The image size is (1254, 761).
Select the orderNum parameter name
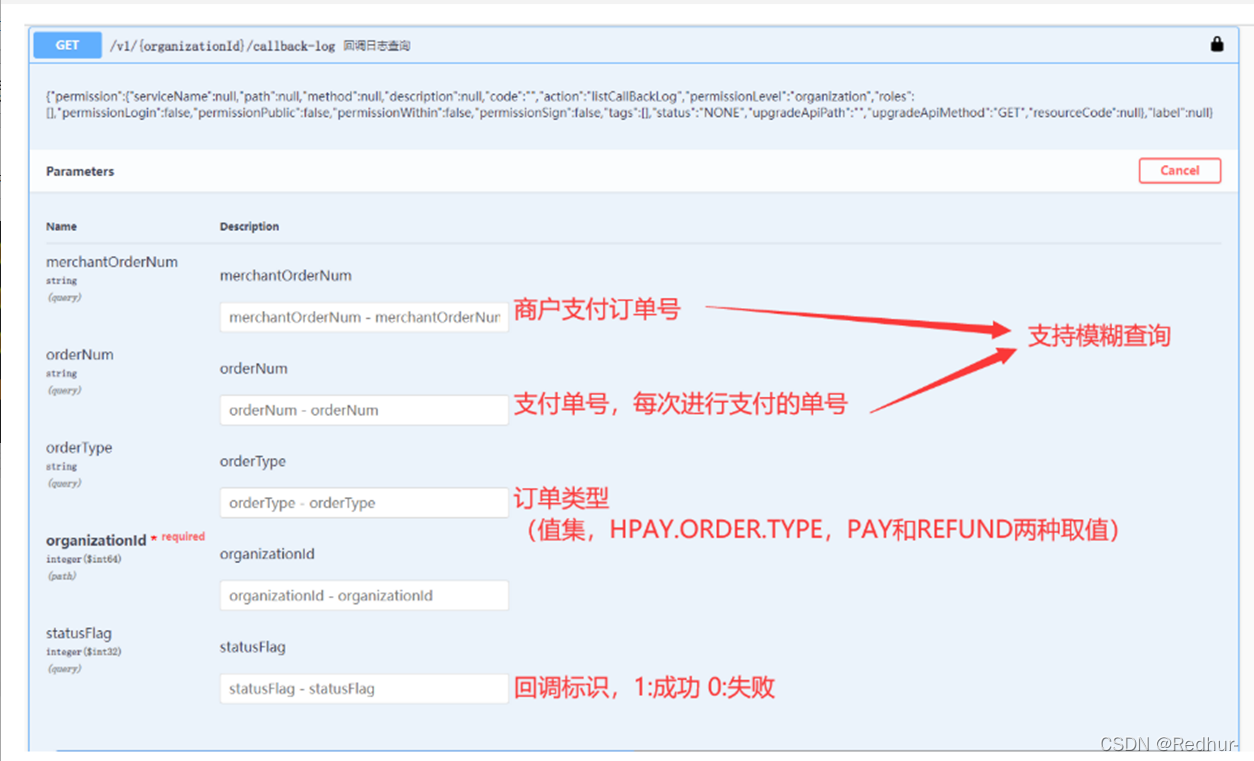click(80, 355)
